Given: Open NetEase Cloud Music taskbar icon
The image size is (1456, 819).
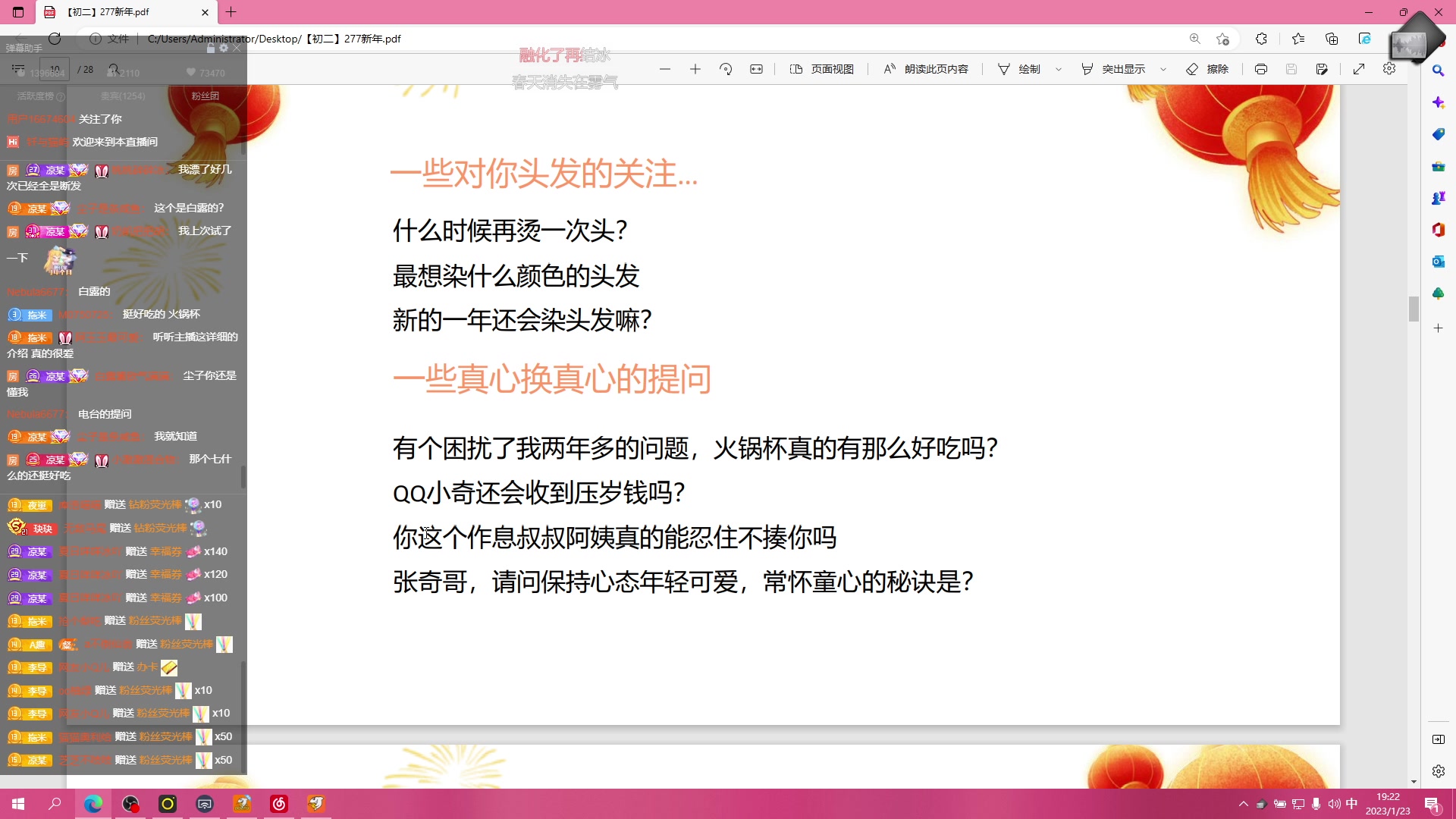Looking at the screenshot, I should pyautogui.click(x=279, y=804).
